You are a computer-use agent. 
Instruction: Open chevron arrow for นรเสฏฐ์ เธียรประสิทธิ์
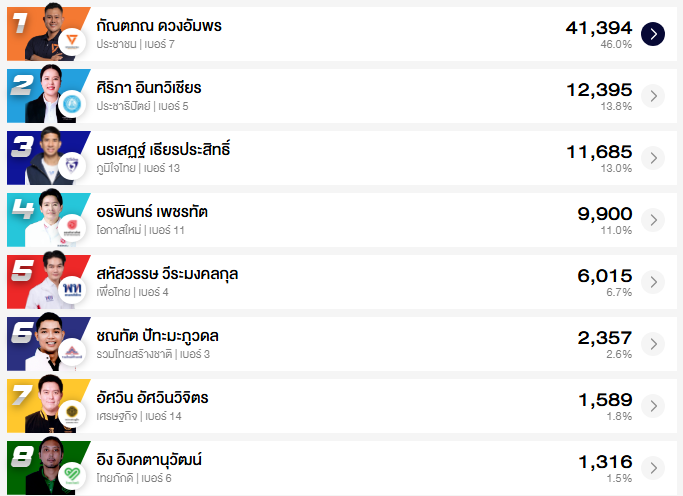(652, 158)
